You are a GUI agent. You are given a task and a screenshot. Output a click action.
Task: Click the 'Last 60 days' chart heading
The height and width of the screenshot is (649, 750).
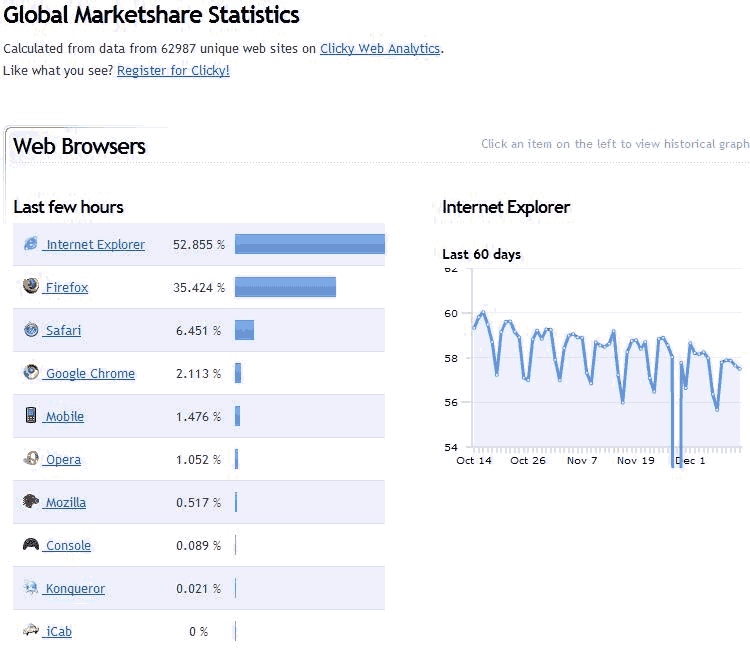[x=482, y=254]
